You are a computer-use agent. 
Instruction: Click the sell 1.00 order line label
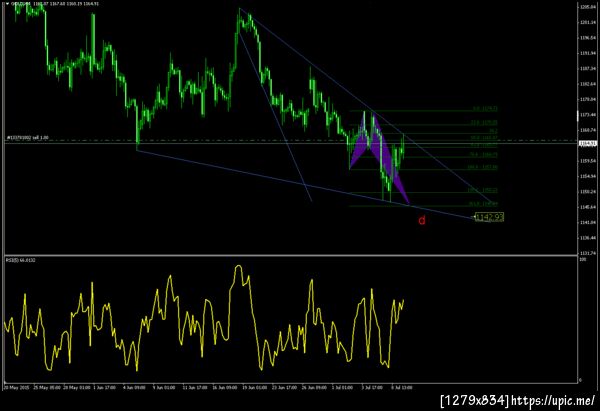28,137
